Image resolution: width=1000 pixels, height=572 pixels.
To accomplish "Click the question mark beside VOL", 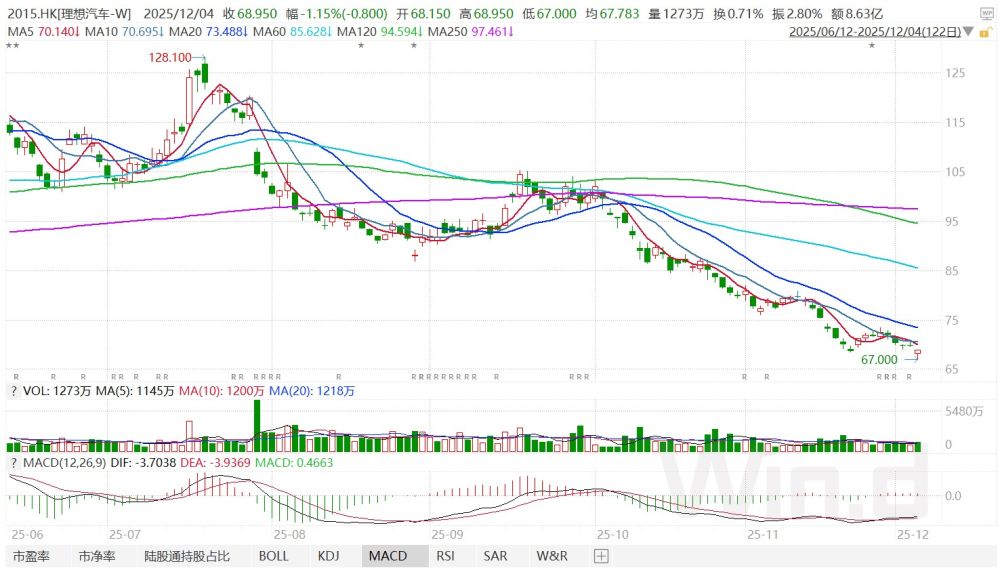I will coord(13,392).
